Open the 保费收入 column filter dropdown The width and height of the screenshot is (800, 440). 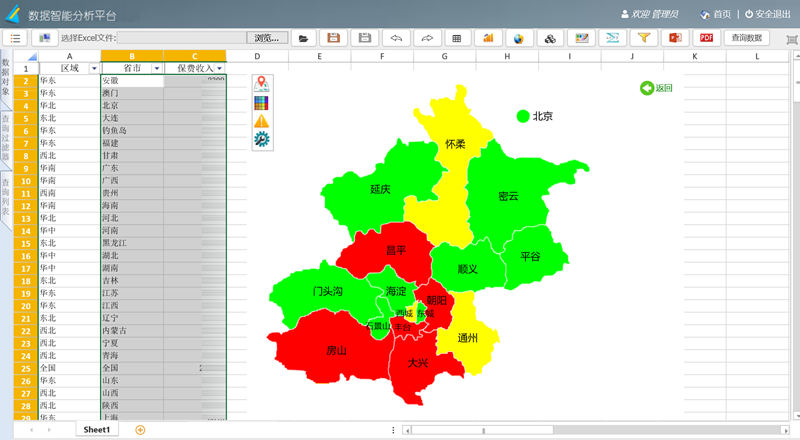point(220,68)
